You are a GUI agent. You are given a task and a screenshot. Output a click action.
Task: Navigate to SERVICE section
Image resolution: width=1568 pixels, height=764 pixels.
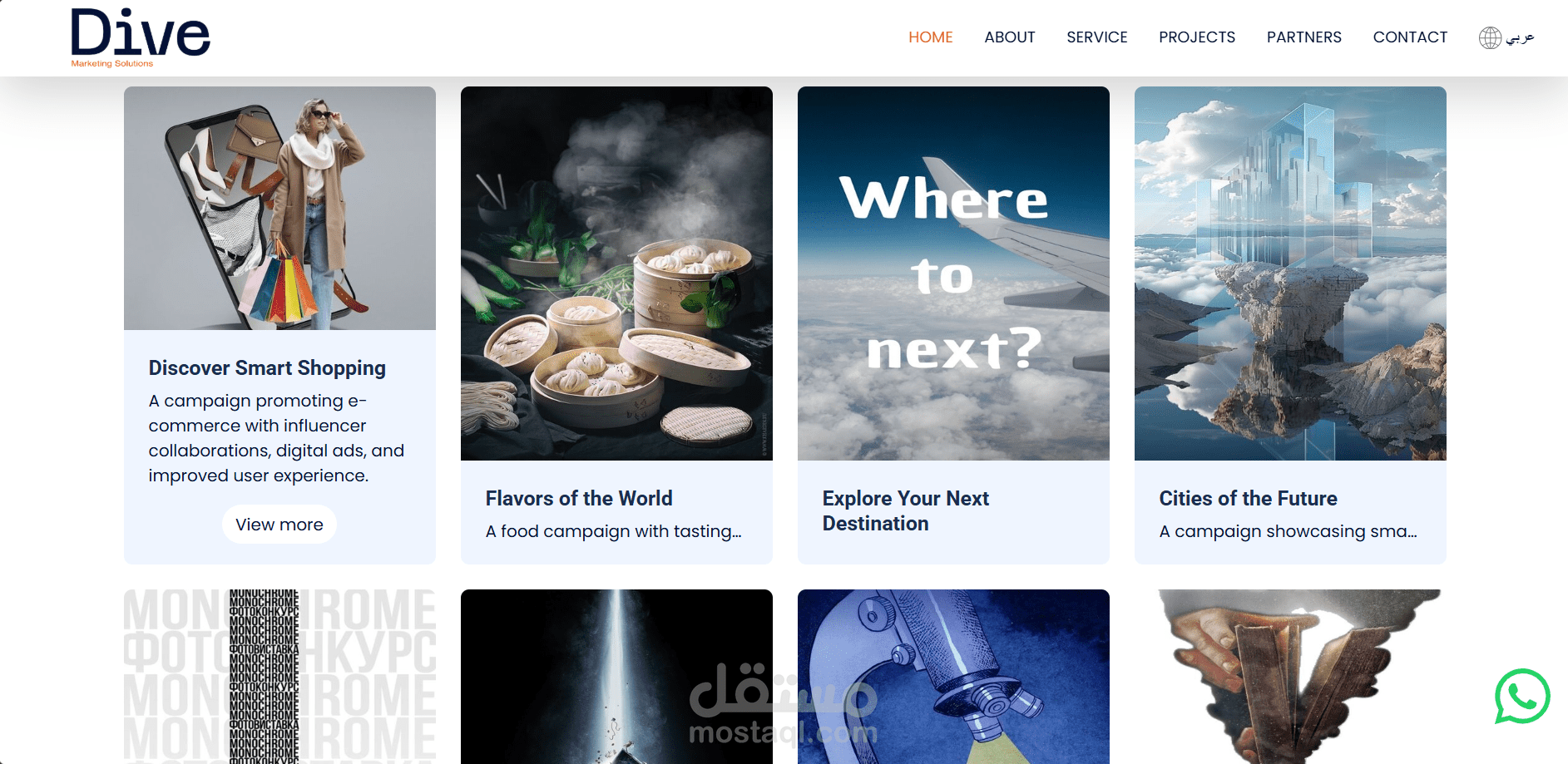[x=1096, y=37]
